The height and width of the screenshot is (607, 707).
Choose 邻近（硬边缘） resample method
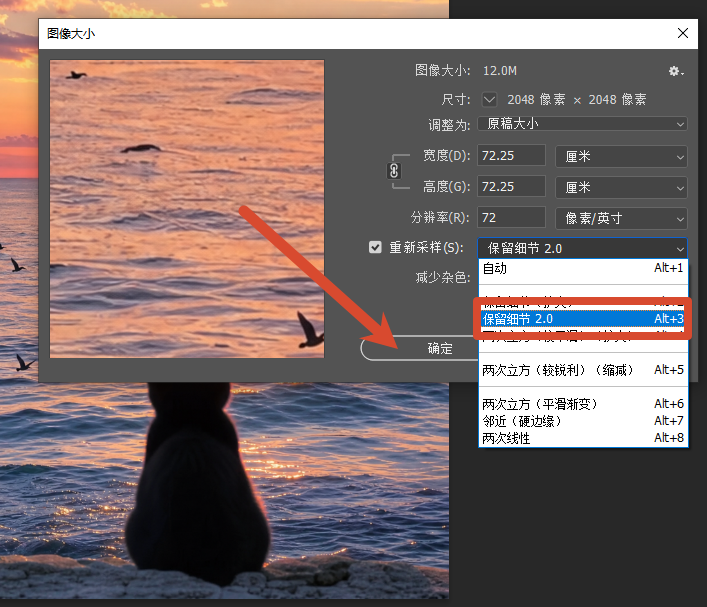[583, 421]
